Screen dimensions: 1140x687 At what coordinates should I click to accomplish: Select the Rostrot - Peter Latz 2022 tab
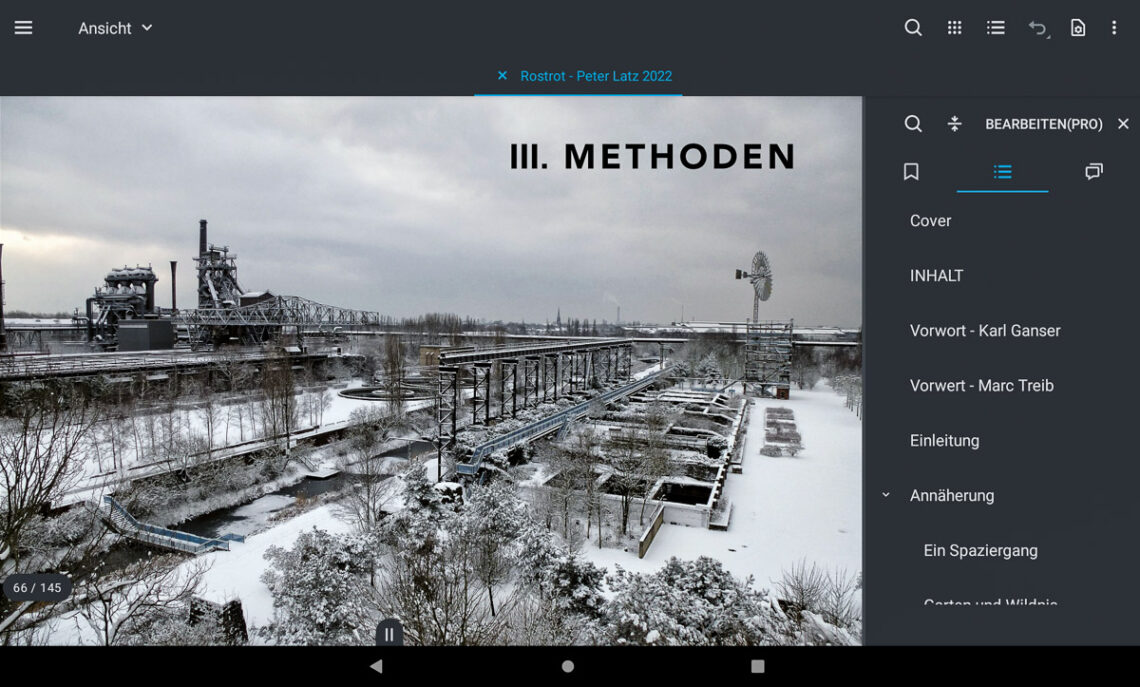click(595, 76)
